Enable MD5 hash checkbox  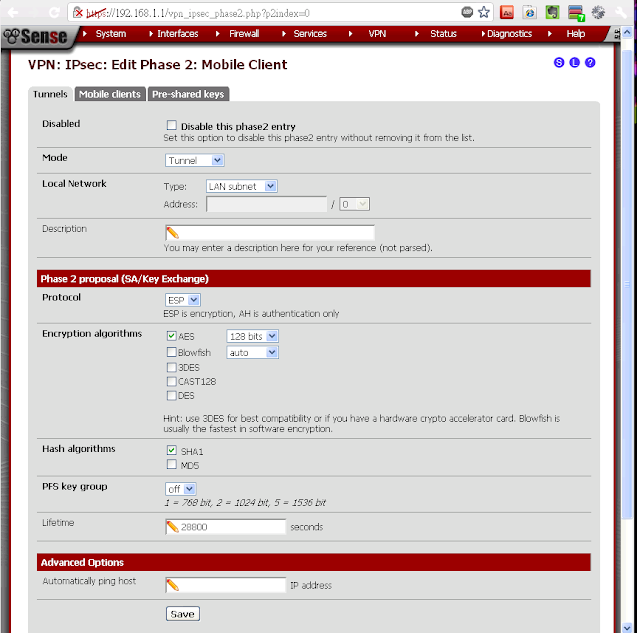171,464
